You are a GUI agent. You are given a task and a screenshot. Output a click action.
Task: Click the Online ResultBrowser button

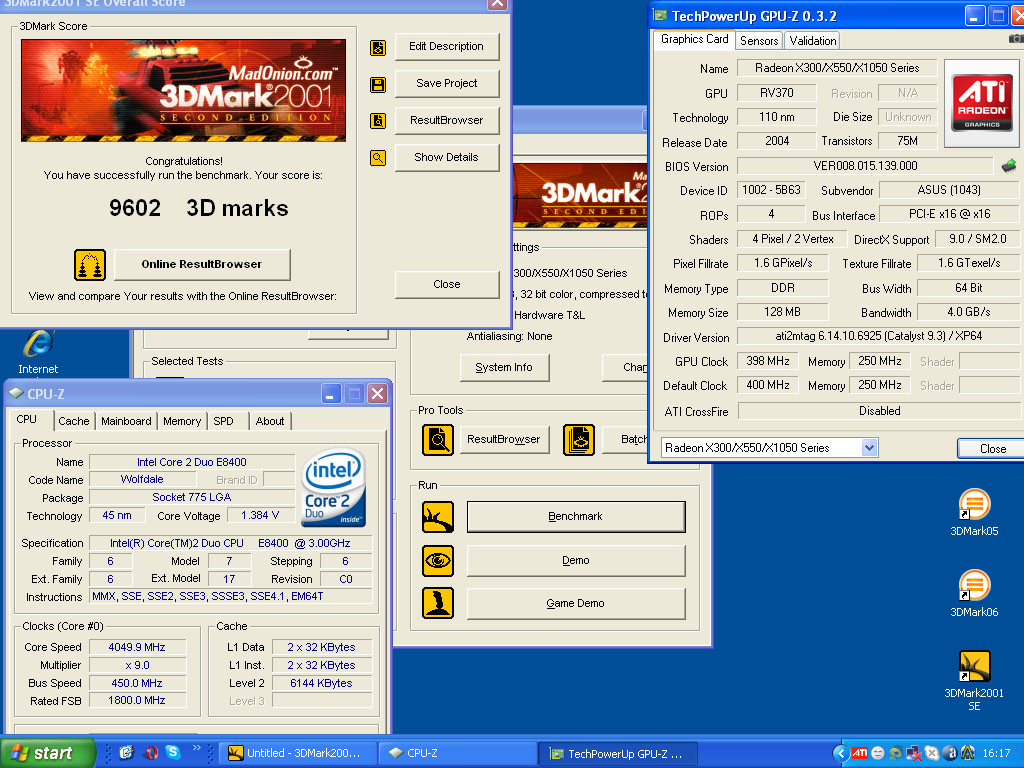[x=202, y=264]
